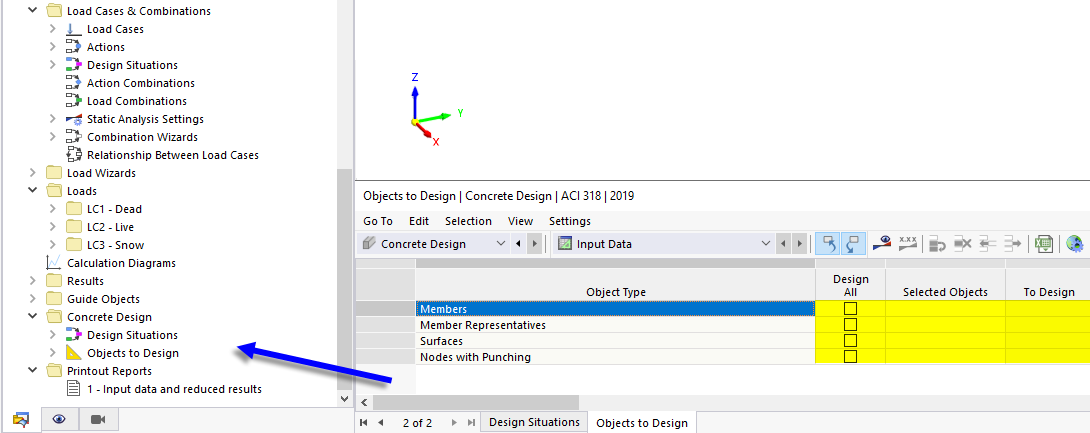This screenshot has width=1090, height=433.
Task: Go to previous table page arrow
Action: pyautogui.click(x=380, y=423)
